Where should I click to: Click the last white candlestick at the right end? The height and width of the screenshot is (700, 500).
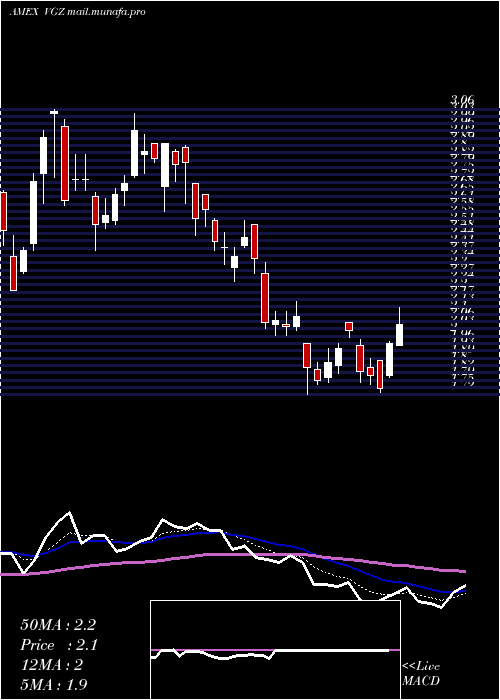point(400,334)
